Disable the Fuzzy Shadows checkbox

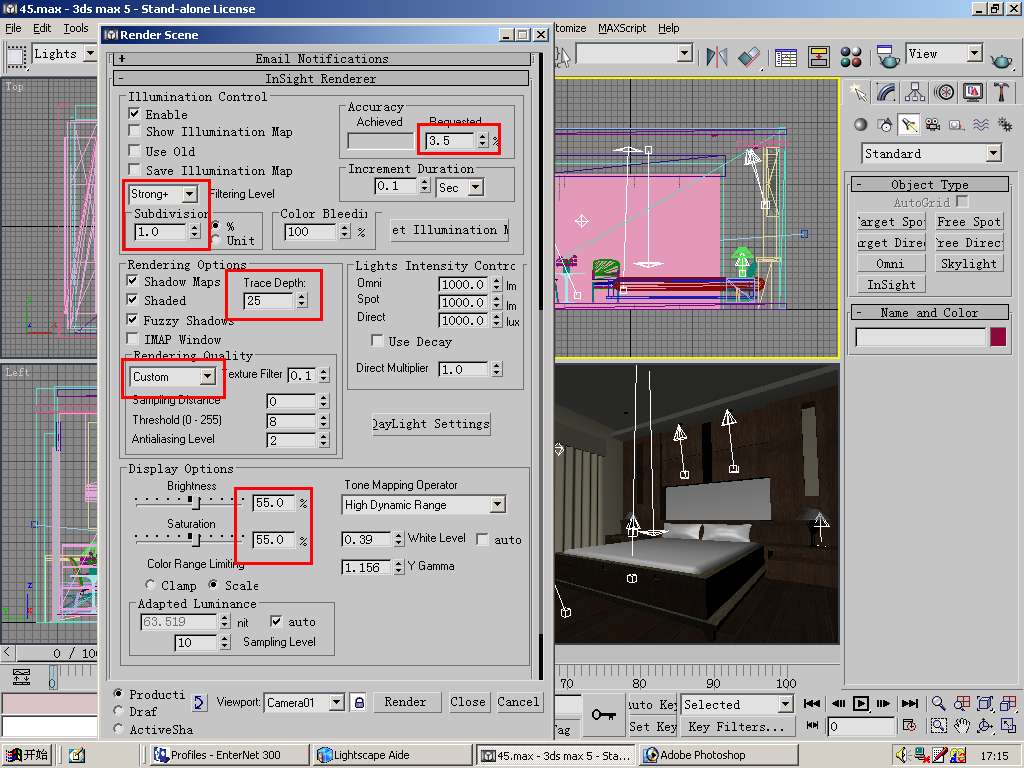[x=134, y=320]
